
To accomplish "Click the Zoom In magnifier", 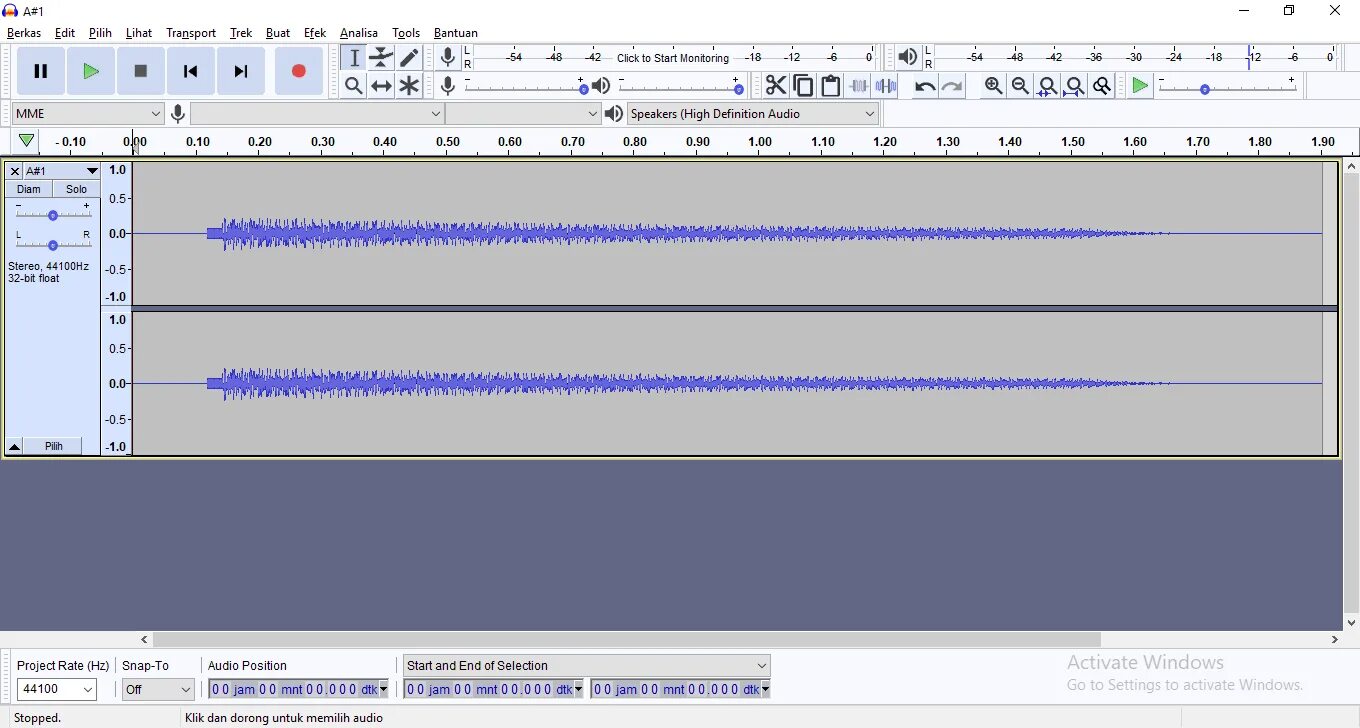I will click(x=993, y=86).
